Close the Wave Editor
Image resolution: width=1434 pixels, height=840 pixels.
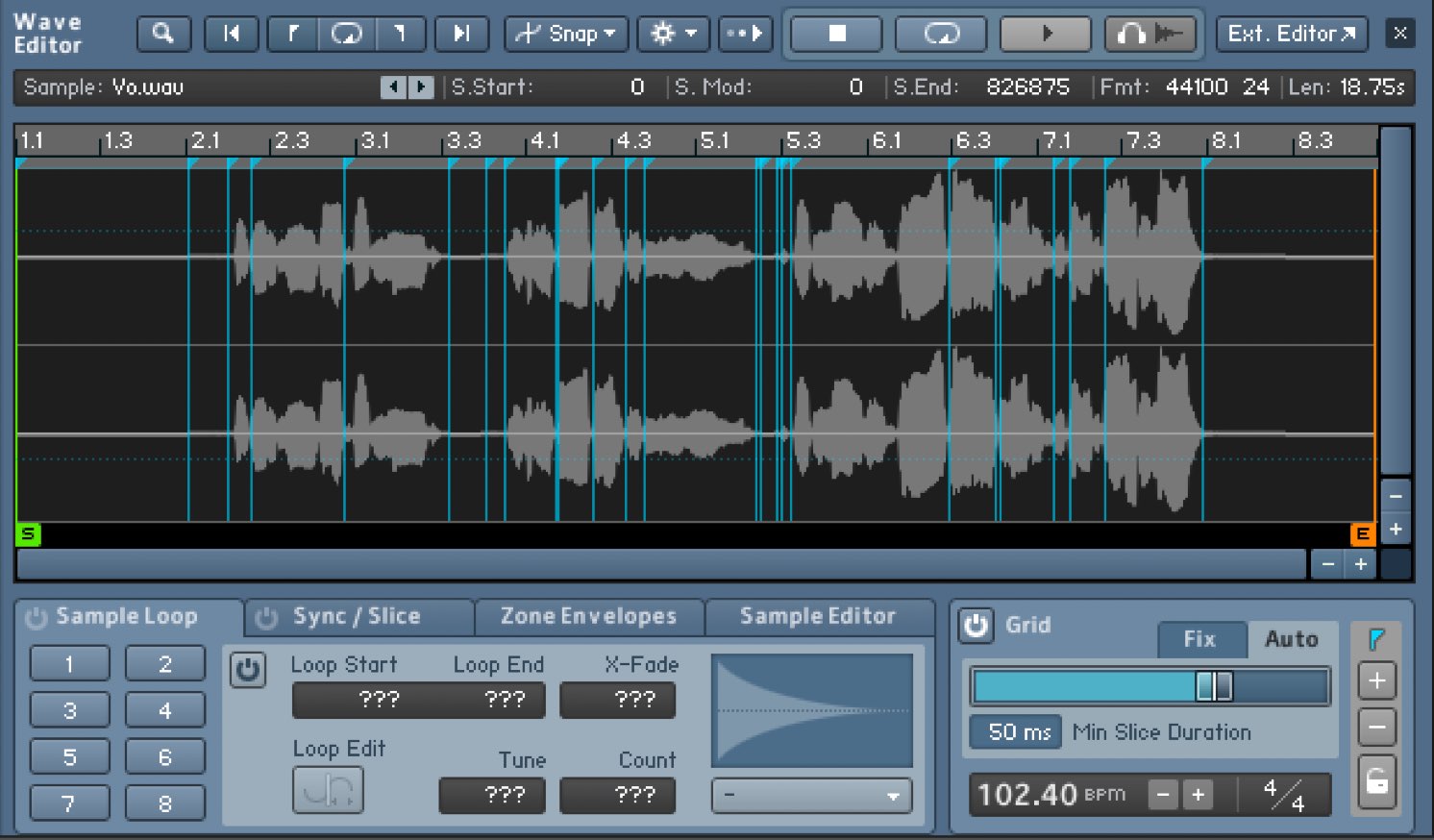(1400, 34)
